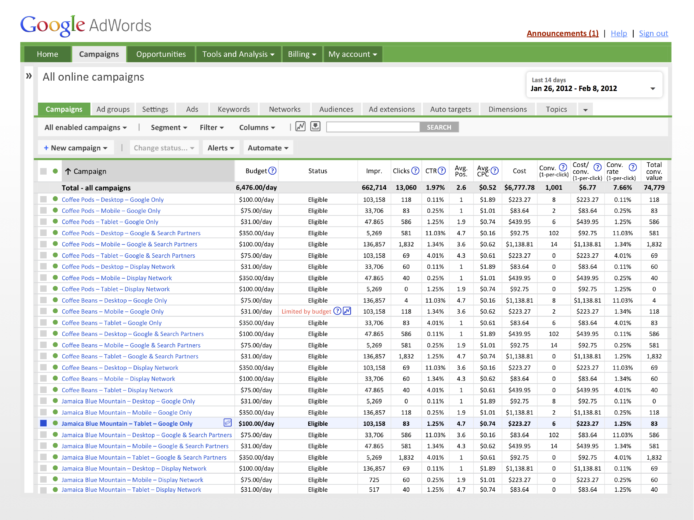Screen dimensions: 694x520
Task: Switch to the Ad groups tab
Action: (x=113, y=109)
